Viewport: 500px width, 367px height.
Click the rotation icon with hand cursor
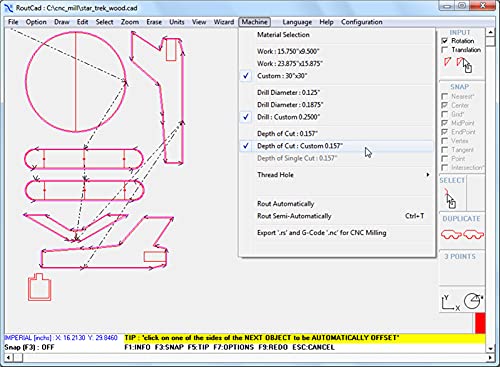coord(465,65)
